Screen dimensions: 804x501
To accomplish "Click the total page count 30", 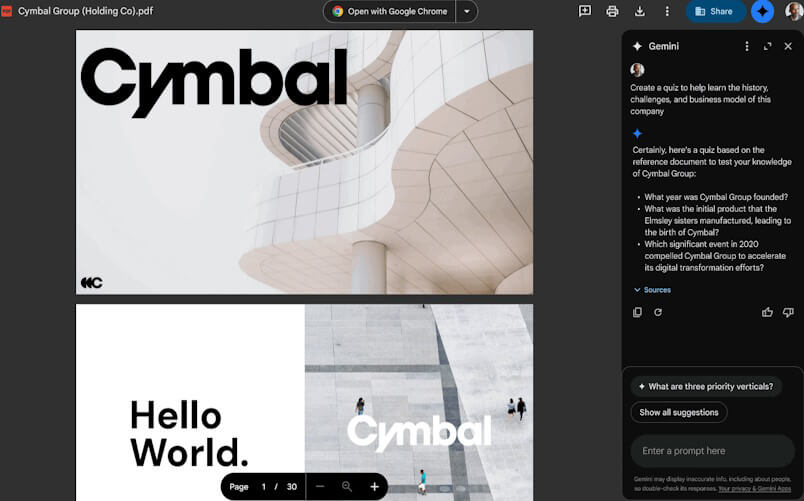I will (292, 487).
